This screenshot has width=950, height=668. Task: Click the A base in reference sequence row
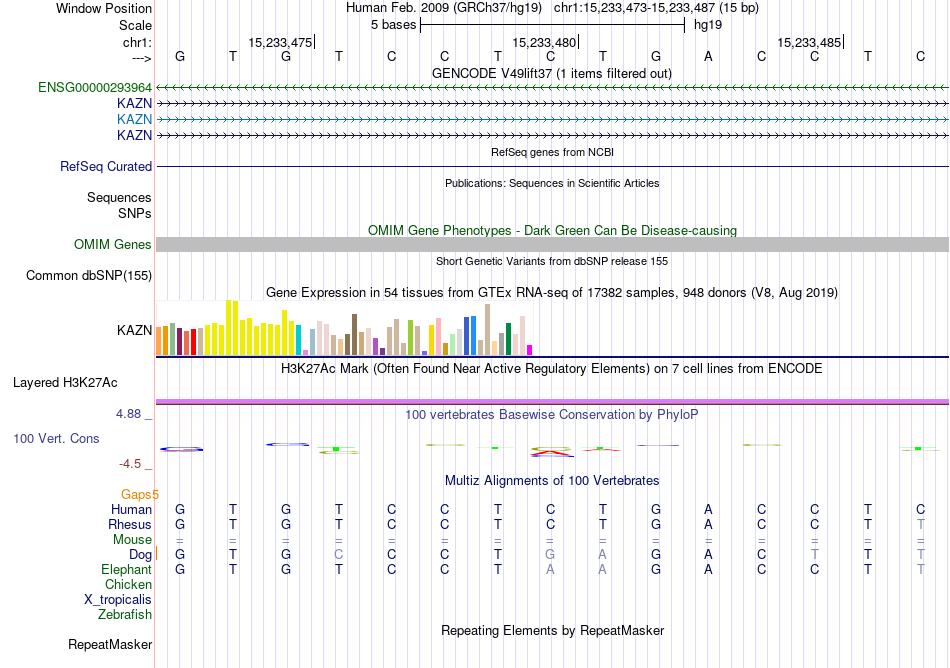tap(708, 56)
